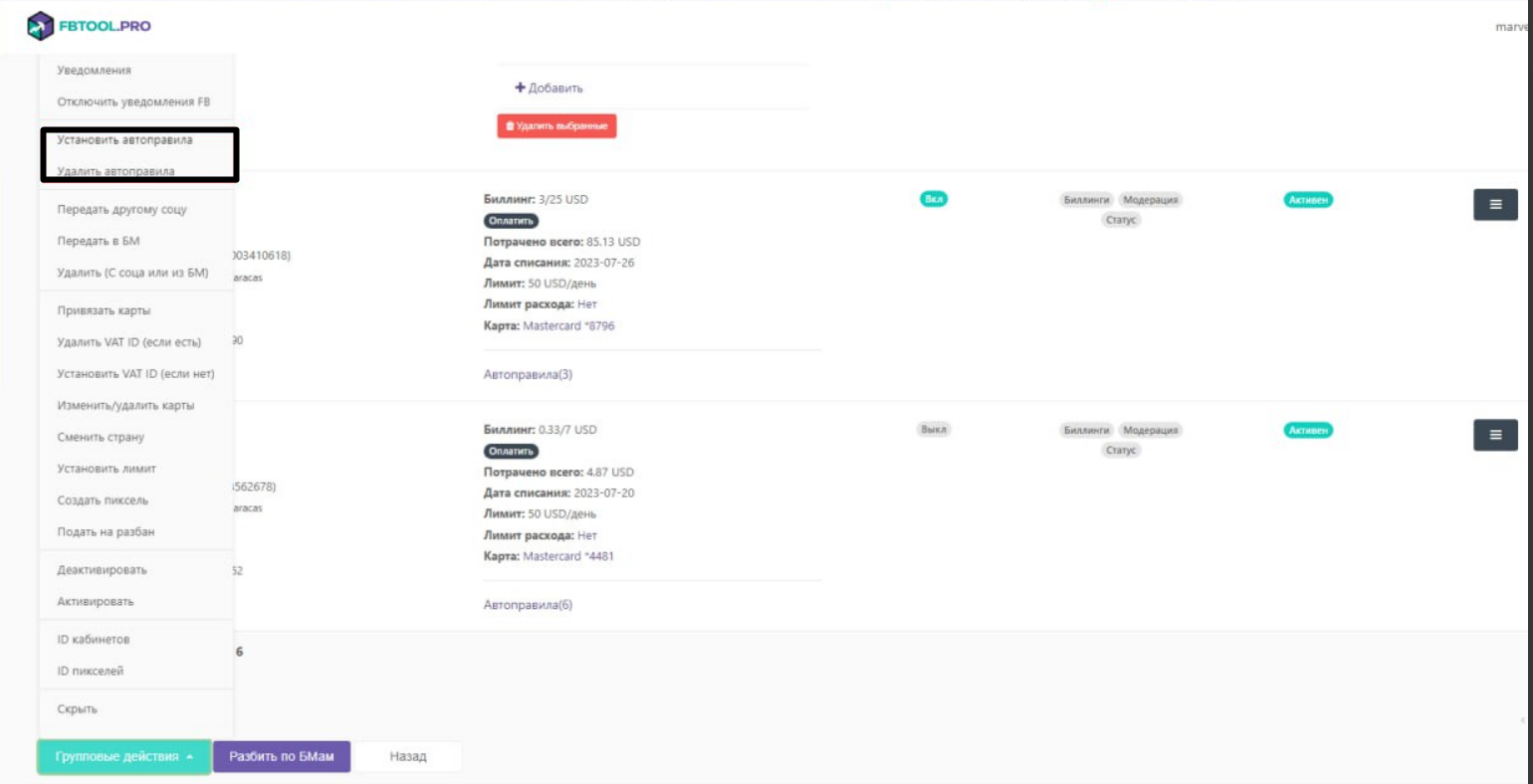Choose 'ID кабинетов' menu item
1533x784 pixels.
(x=94, y=640)
